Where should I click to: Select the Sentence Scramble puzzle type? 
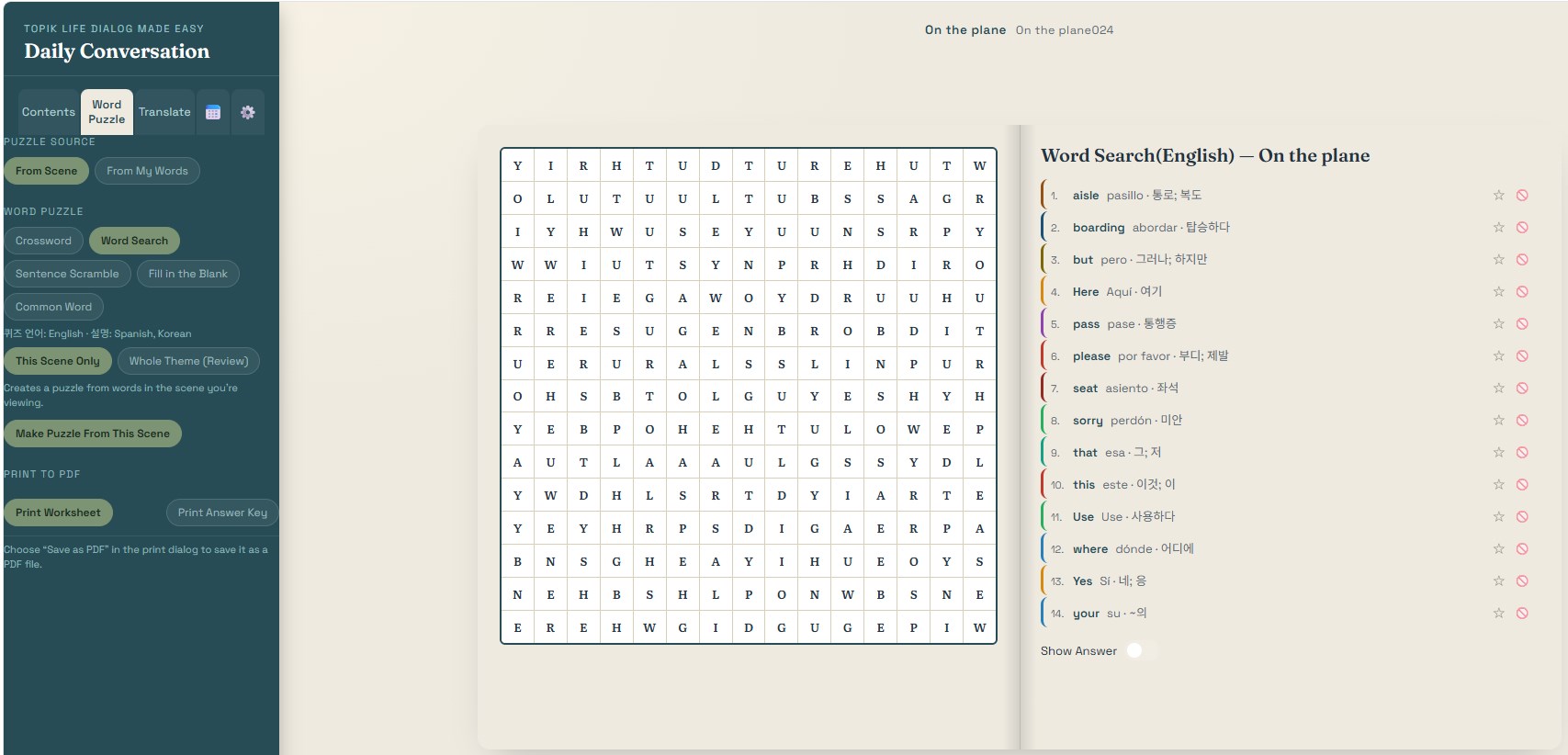pyautogui.click(x=67, y=274)
